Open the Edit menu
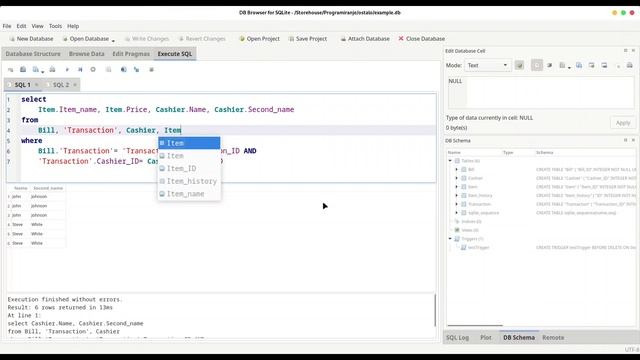The height and width of the screenshot is (360, 640). pyautogui.click(x=21, y=26)
